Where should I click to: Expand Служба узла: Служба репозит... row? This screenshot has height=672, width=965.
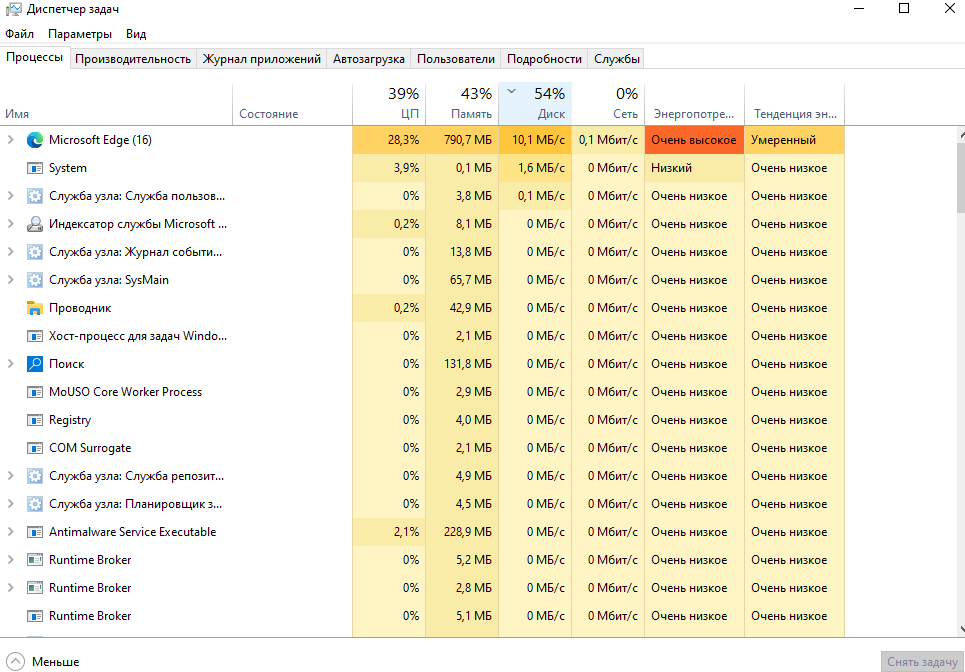click(10, 476)
